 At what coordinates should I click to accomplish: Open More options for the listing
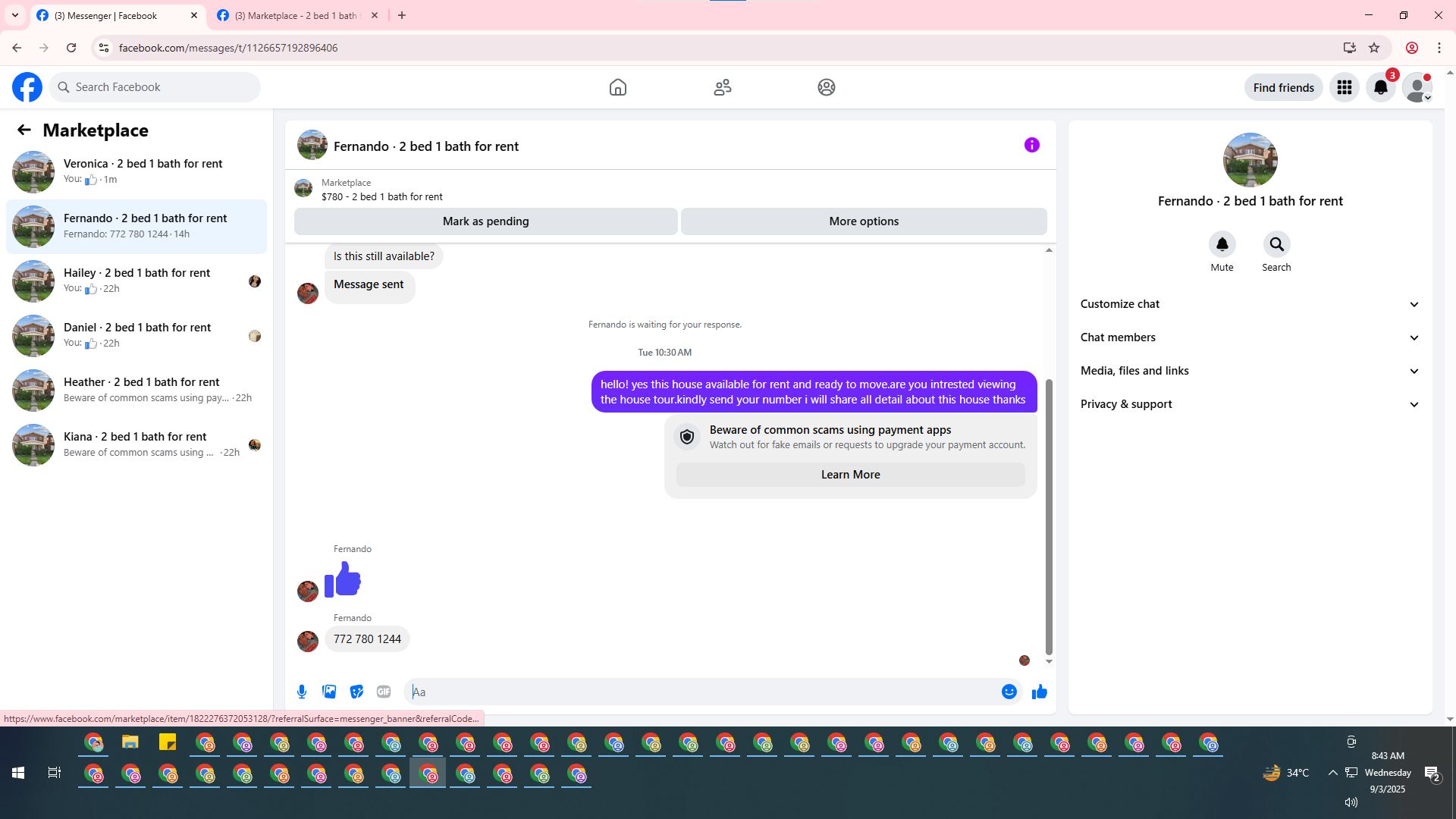pyautogui.click(x=864, y=221)
